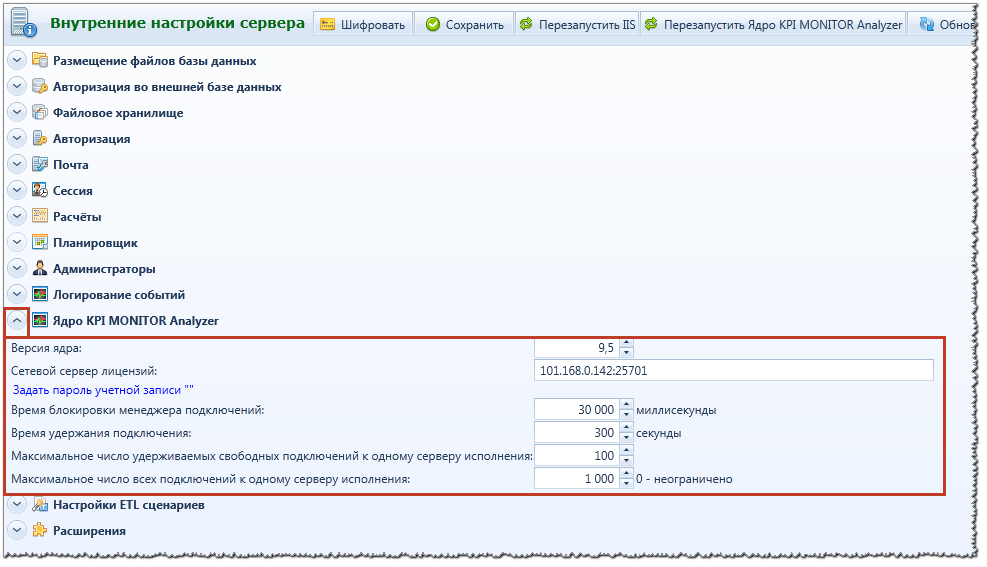
Task: Click the Планировщик section heading text
Action: click(x=95, y=243)
